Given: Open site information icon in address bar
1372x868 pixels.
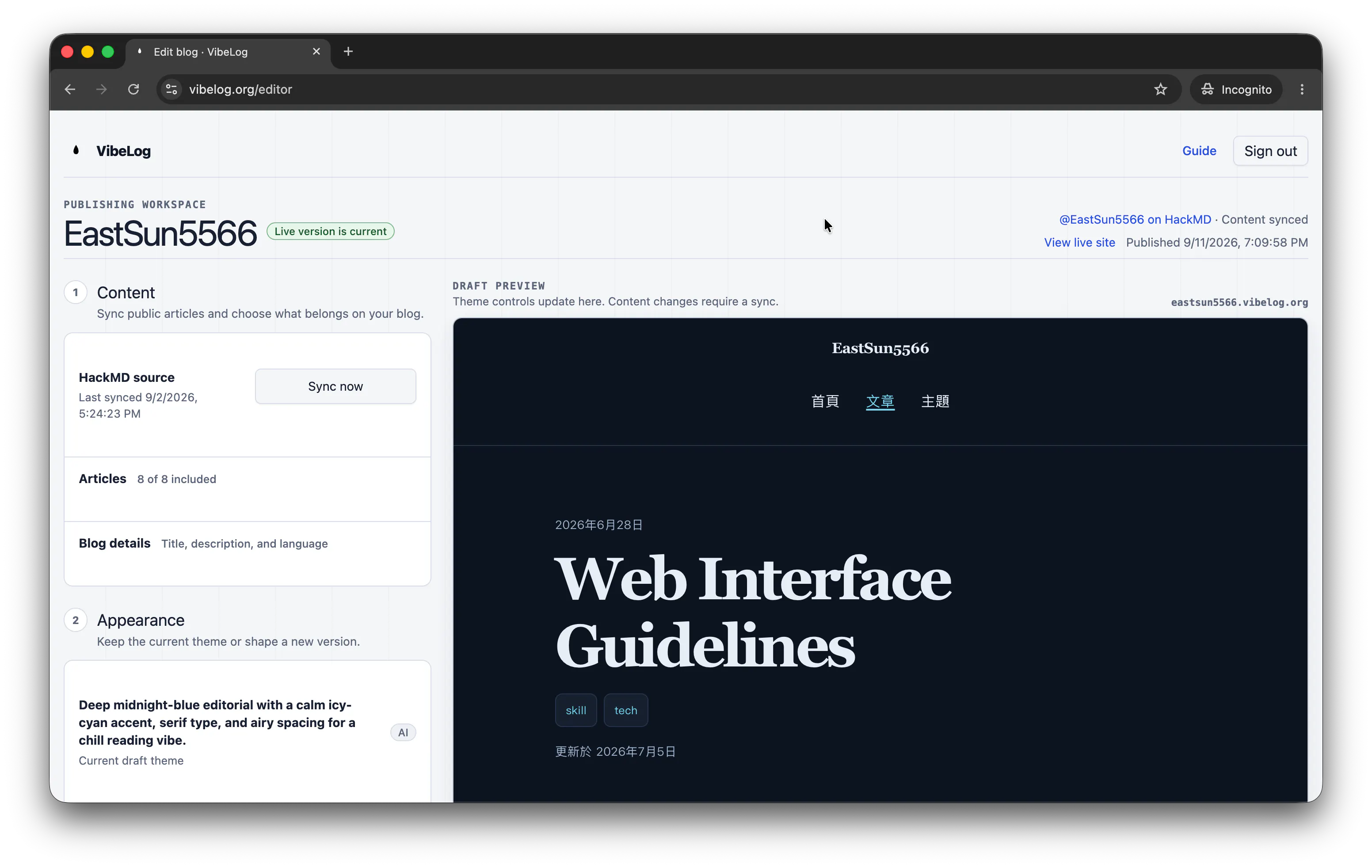Looking at the screenshot, I should click(171, 89).
